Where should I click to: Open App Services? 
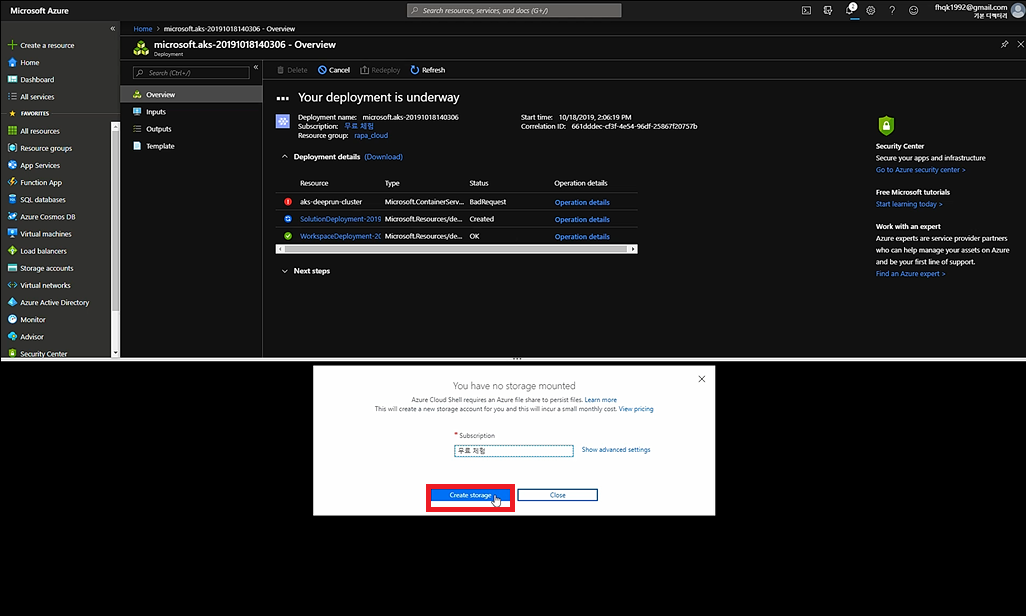pyautogui.click(x=33, y=165)
